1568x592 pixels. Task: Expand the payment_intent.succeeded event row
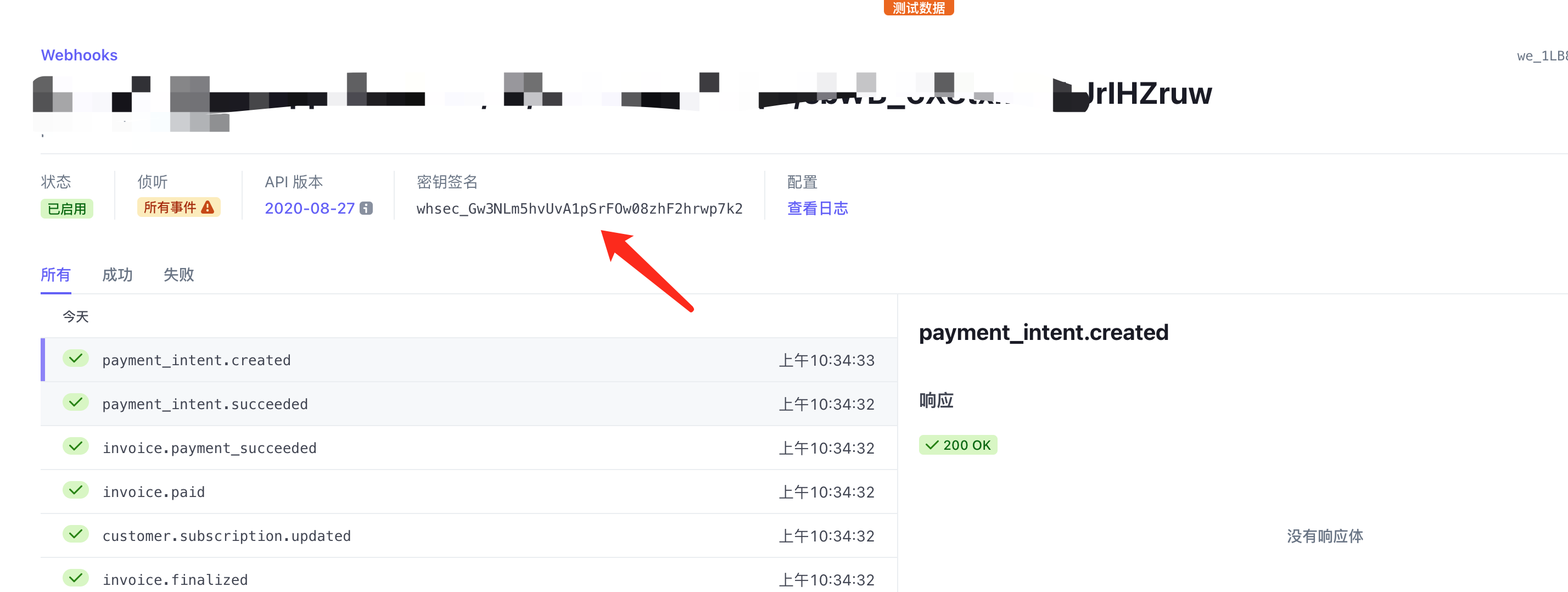(x=426, y=403)
